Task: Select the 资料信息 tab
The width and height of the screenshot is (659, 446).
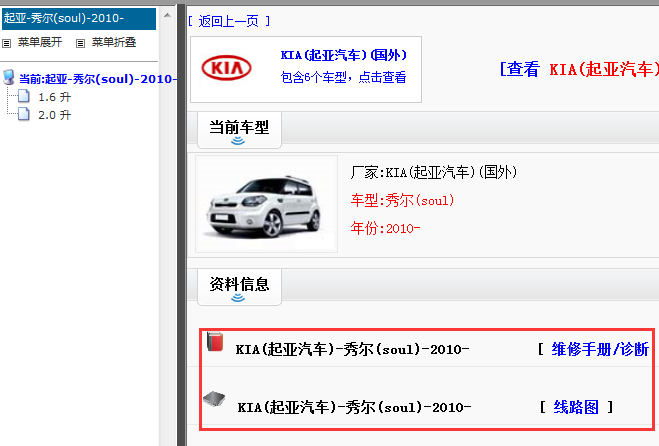Action: pyautogui.click(x=239, y=287)
